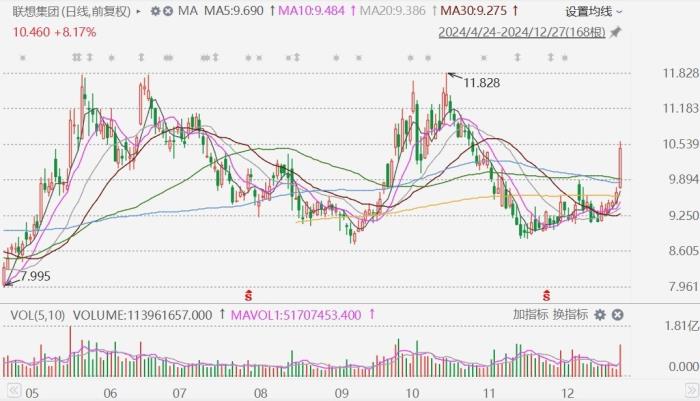
Task: Select the latest red volume bar
Action: (x=620, y=360)
